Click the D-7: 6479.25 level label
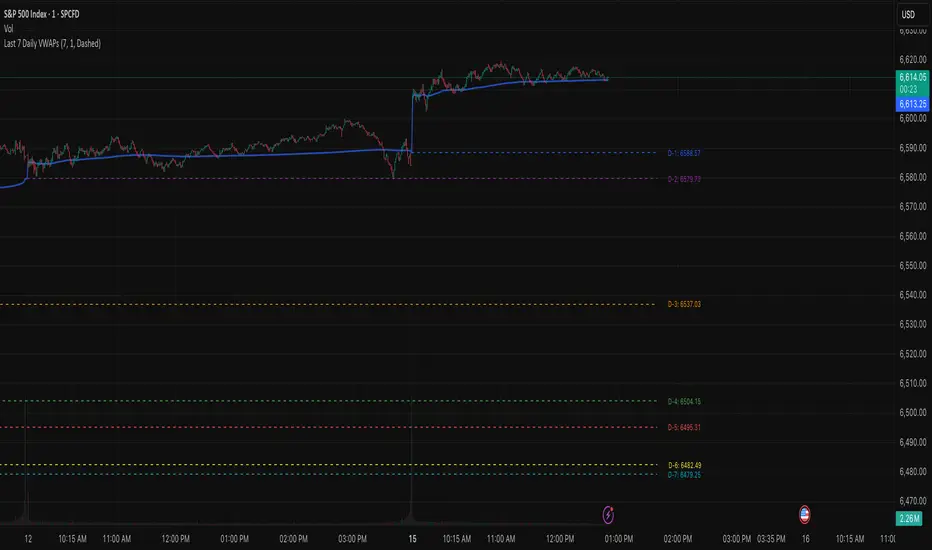The image size is (932, 550). pos(684,475)
